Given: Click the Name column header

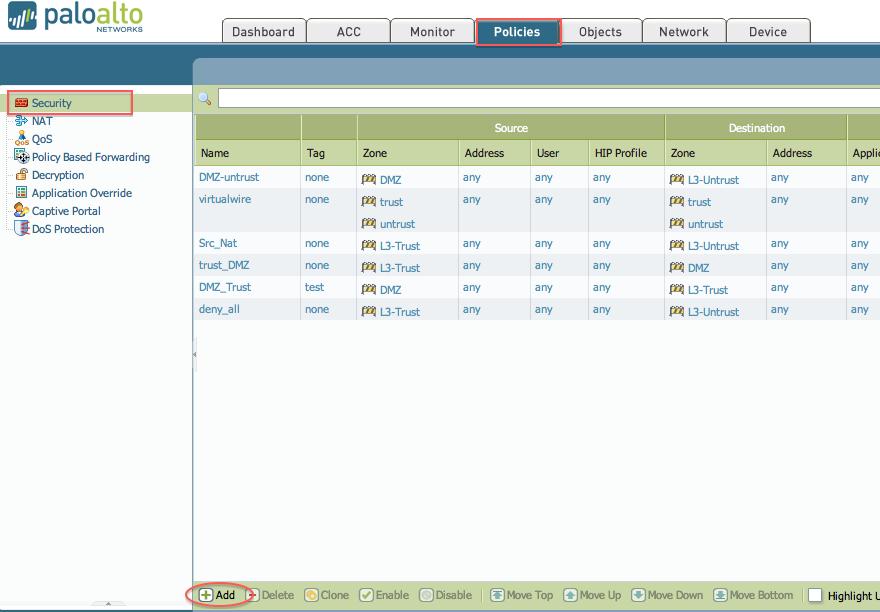Looking at the screenshot, I should coord(215,153).
